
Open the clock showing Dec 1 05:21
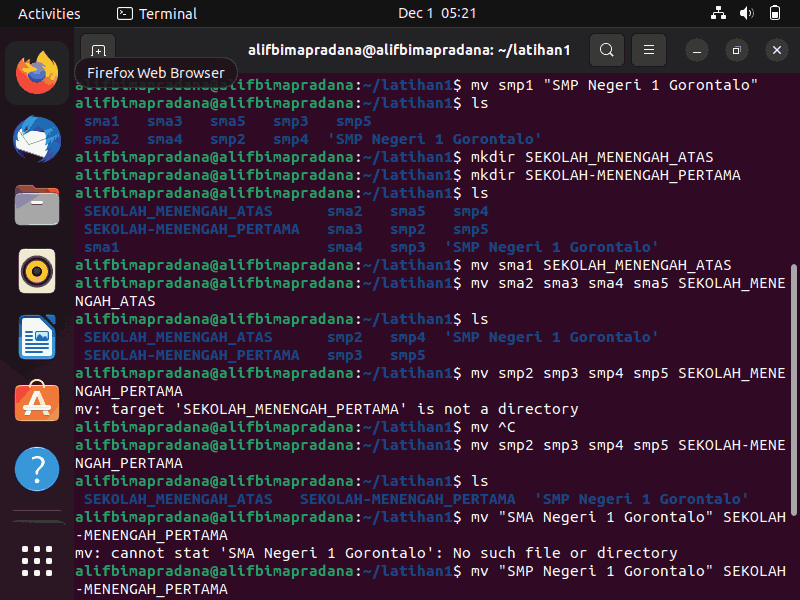point(437,13)
